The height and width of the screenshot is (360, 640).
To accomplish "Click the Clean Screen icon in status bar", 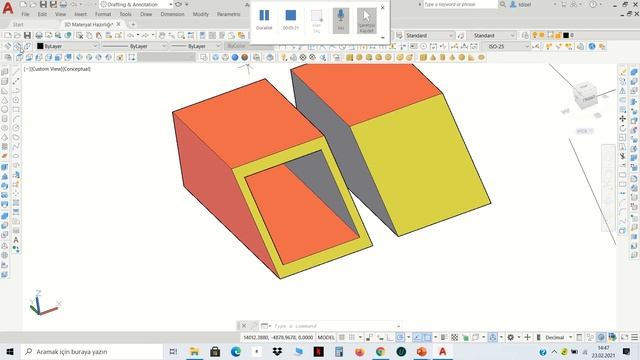I will [624, 337].
